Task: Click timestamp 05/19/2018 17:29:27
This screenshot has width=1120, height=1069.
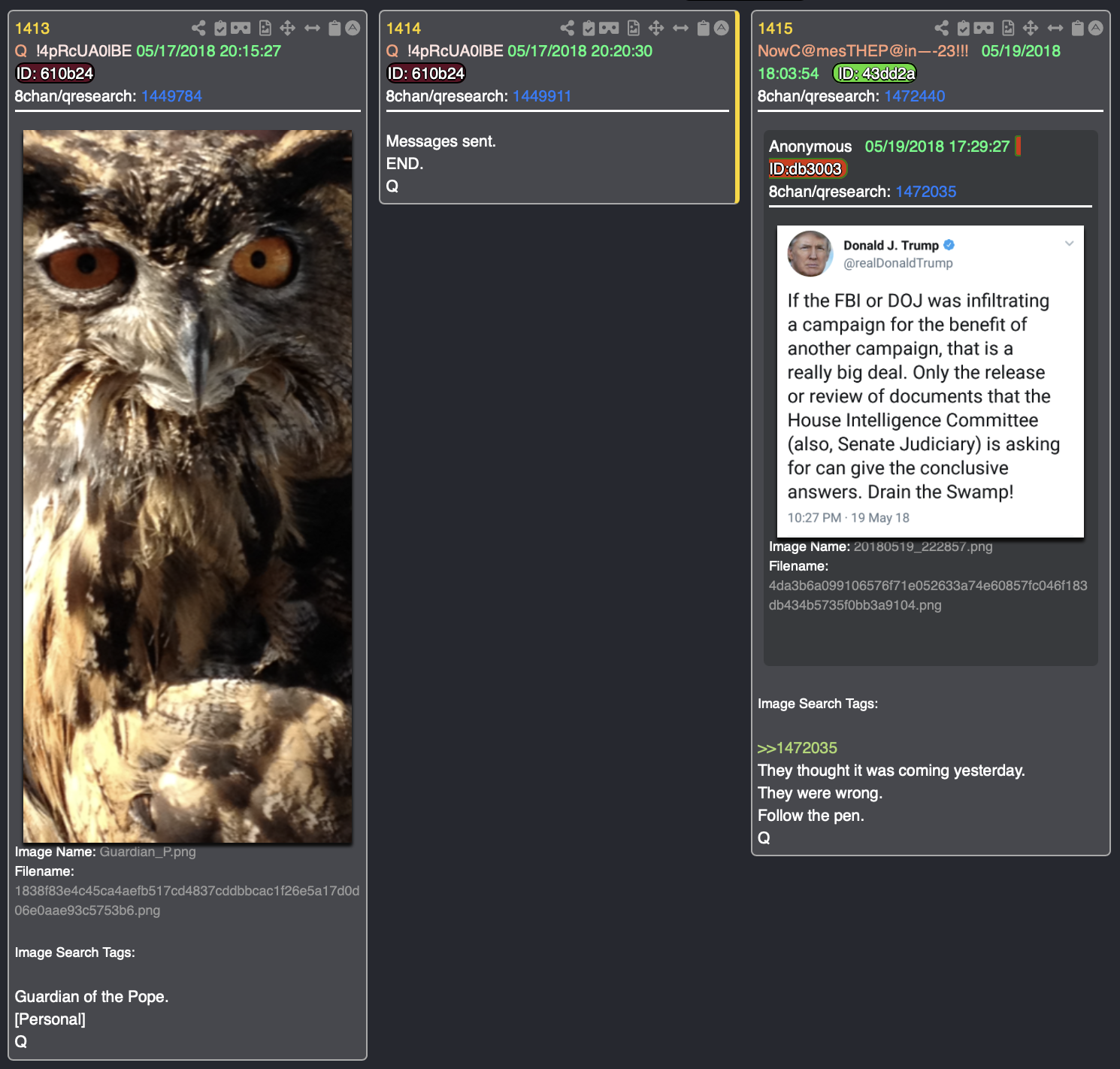Action: click(937, 147)
